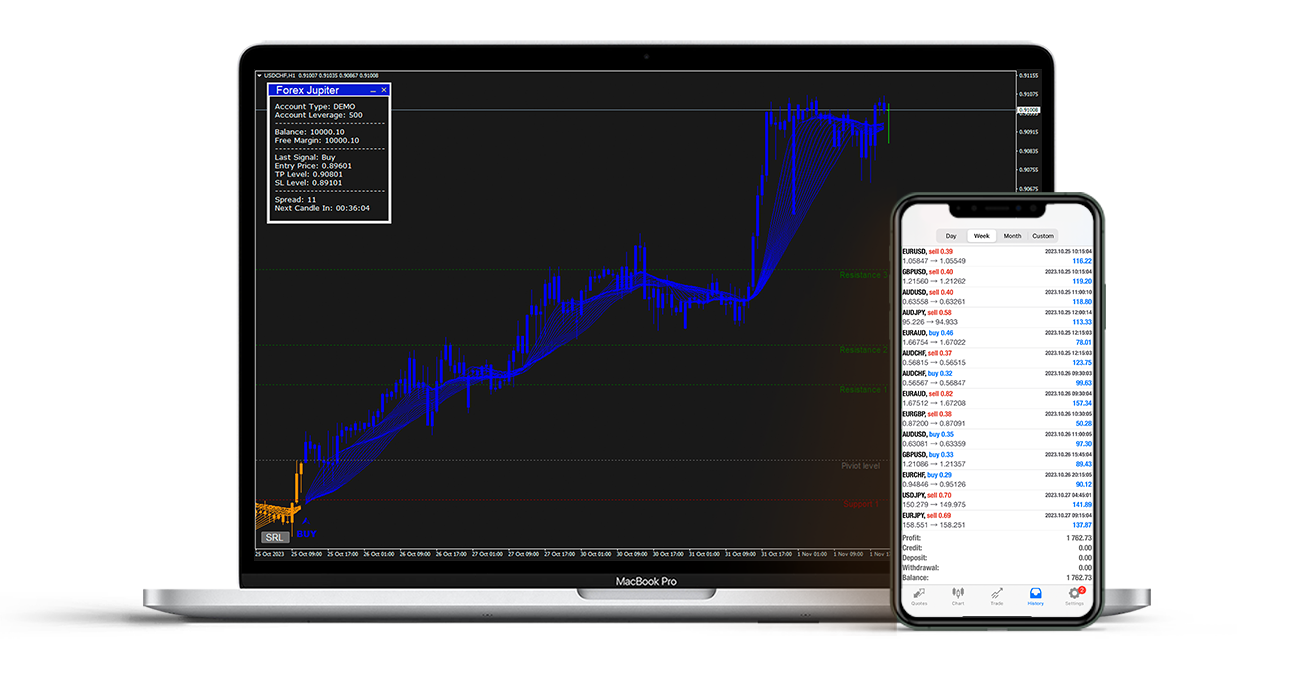Click Spread: 11 text
1303x689 pixels.
coord(296,200)
